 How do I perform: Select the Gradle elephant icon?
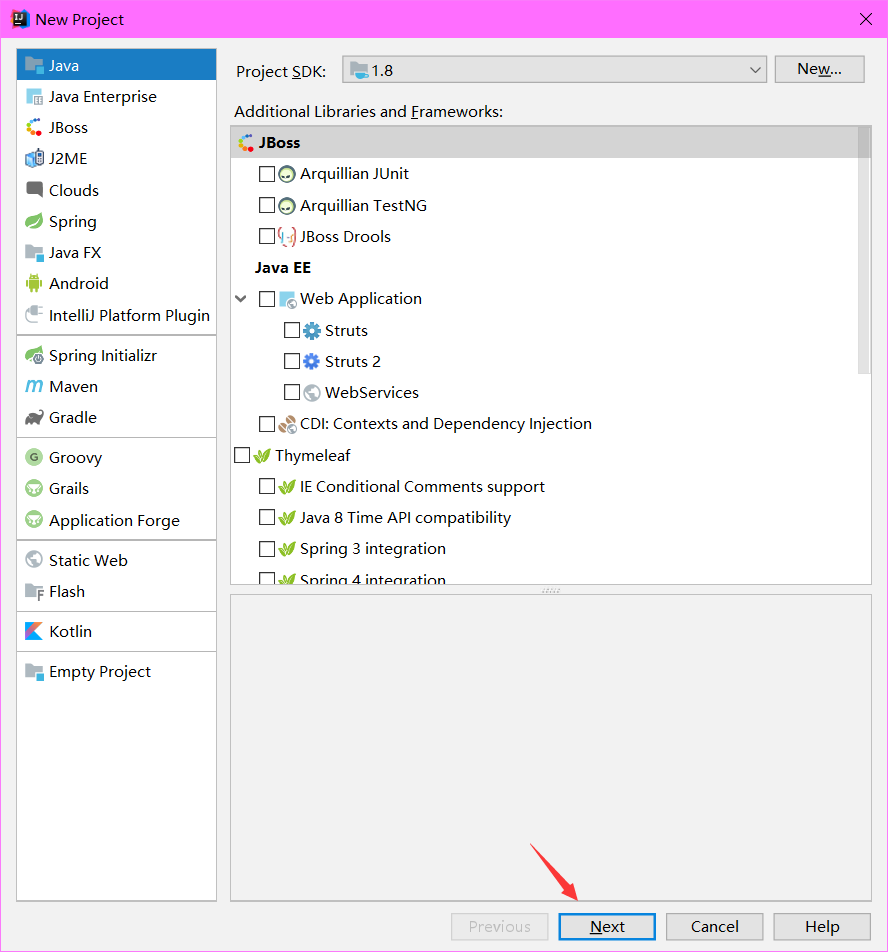[34, 417]
